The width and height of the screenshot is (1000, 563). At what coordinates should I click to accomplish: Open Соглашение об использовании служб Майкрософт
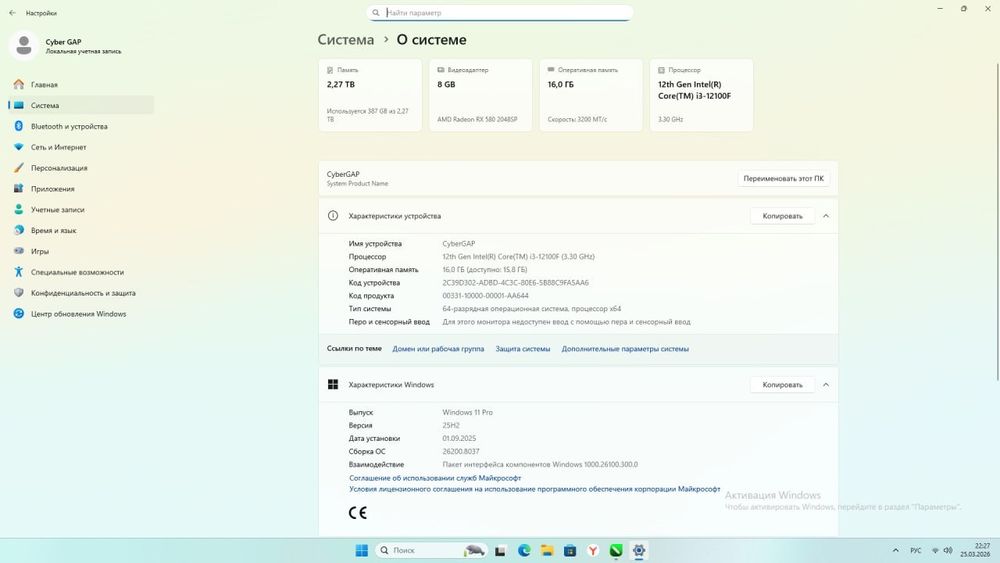pyautogui.click(x=435, y=478)
